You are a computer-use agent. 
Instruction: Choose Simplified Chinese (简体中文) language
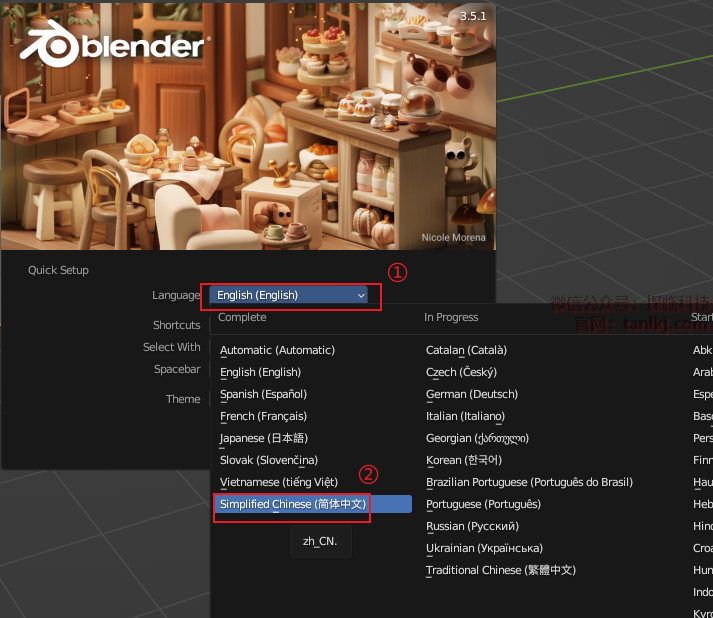(x=313, y=504)
